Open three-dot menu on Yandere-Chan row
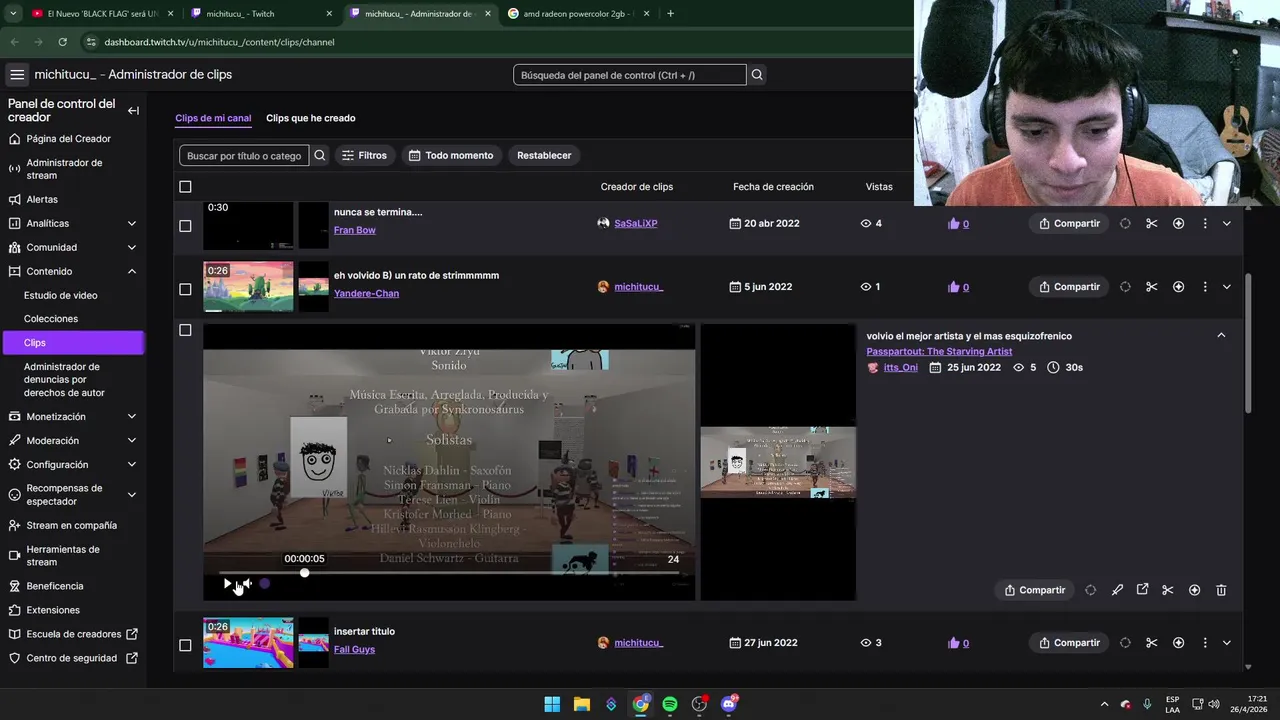This screenshot has width=1280, height=720. coord(1205,287)
